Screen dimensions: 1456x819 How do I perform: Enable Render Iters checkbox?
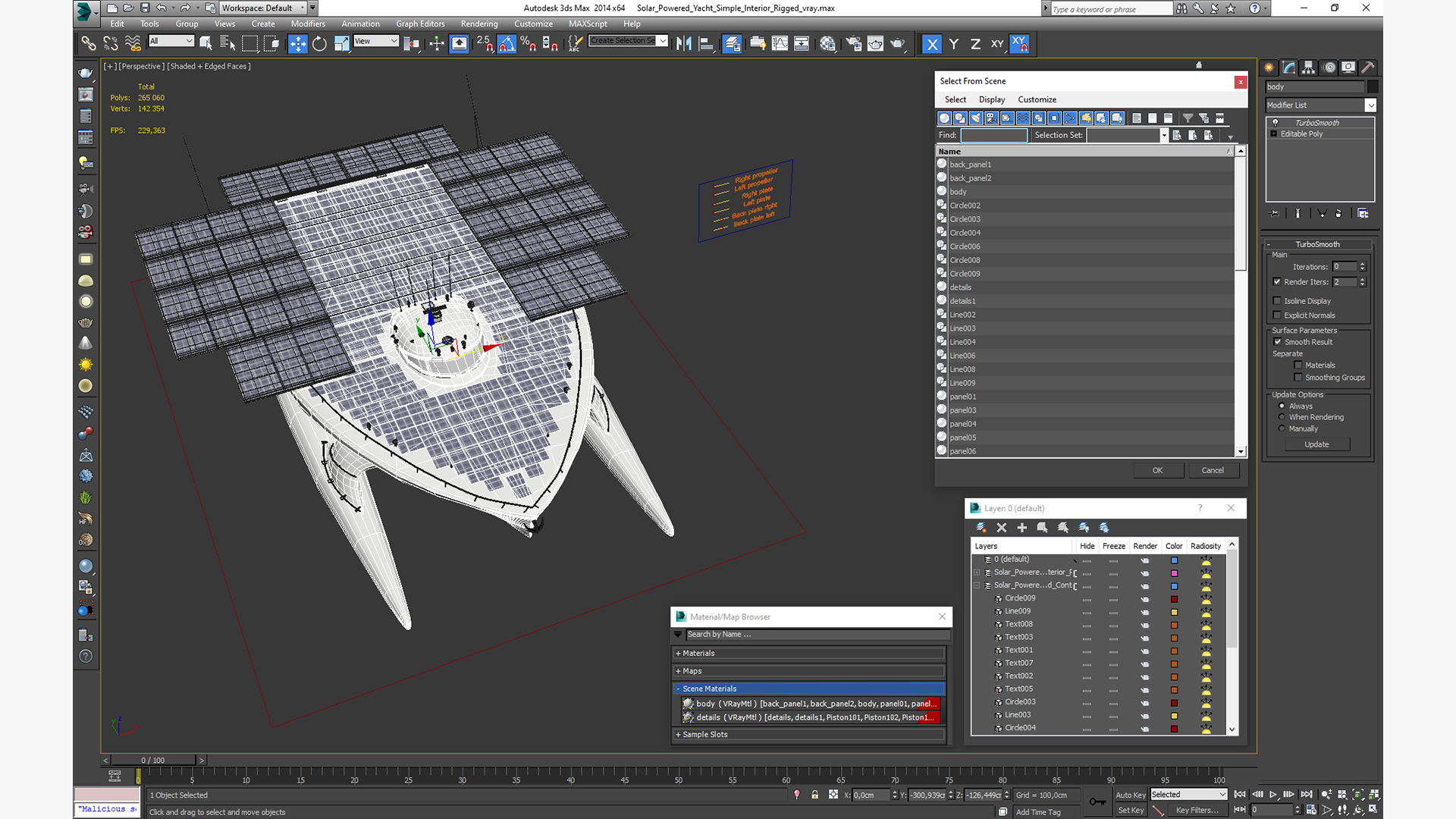point(1277,281)
